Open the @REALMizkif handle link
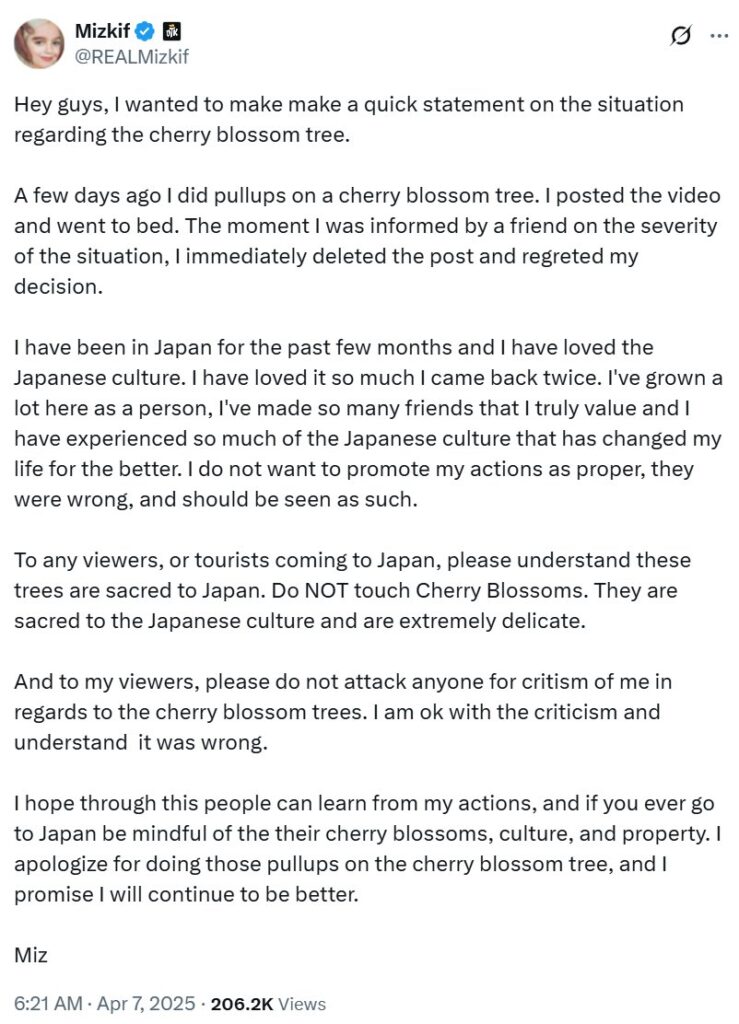This screenshot has height=1024, width=739. coord(131,57)
